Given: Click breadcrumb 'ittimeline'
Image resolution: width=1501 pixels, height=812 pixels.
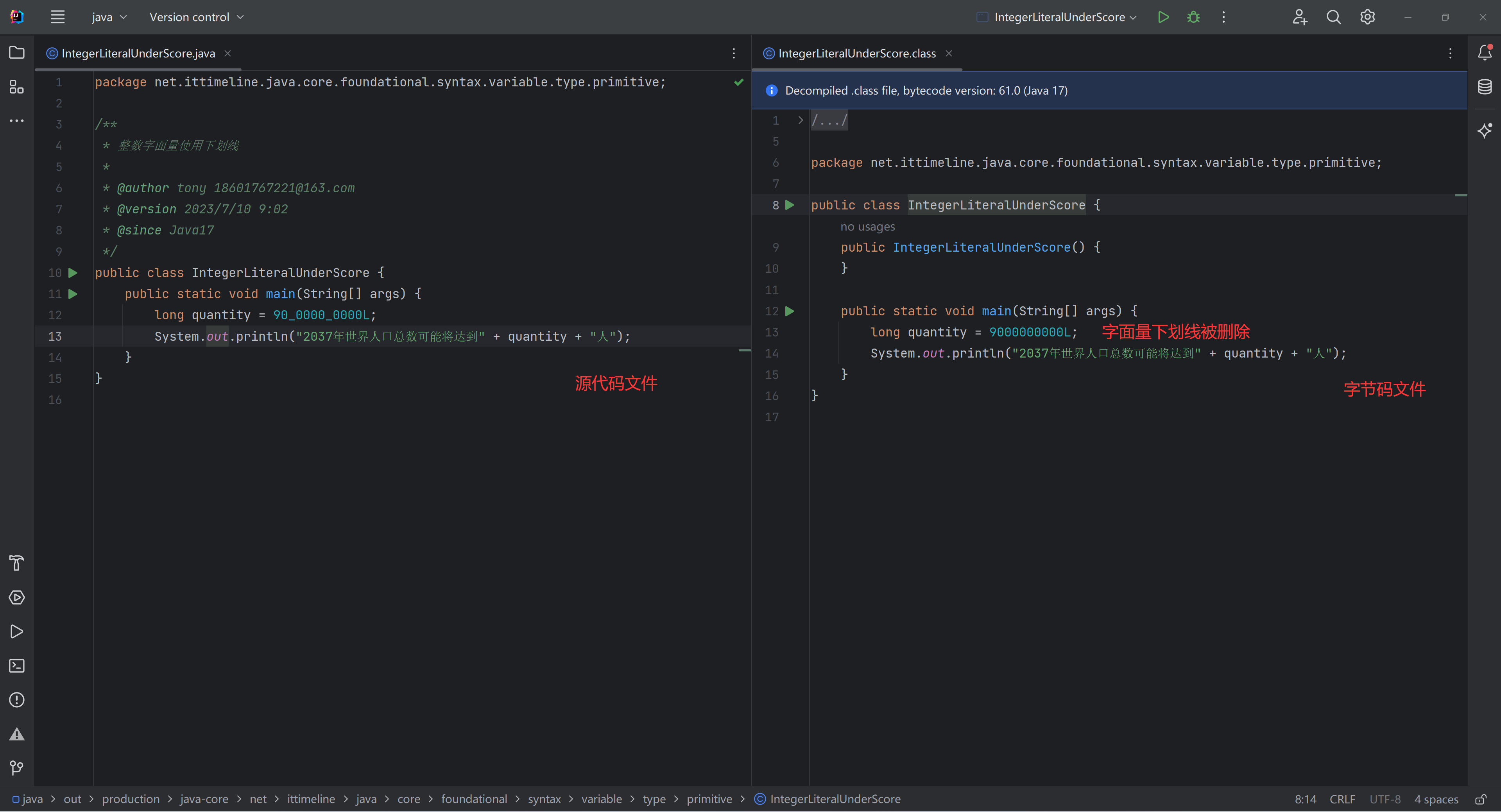Looking at the screenshot, I should coord(311,799).
